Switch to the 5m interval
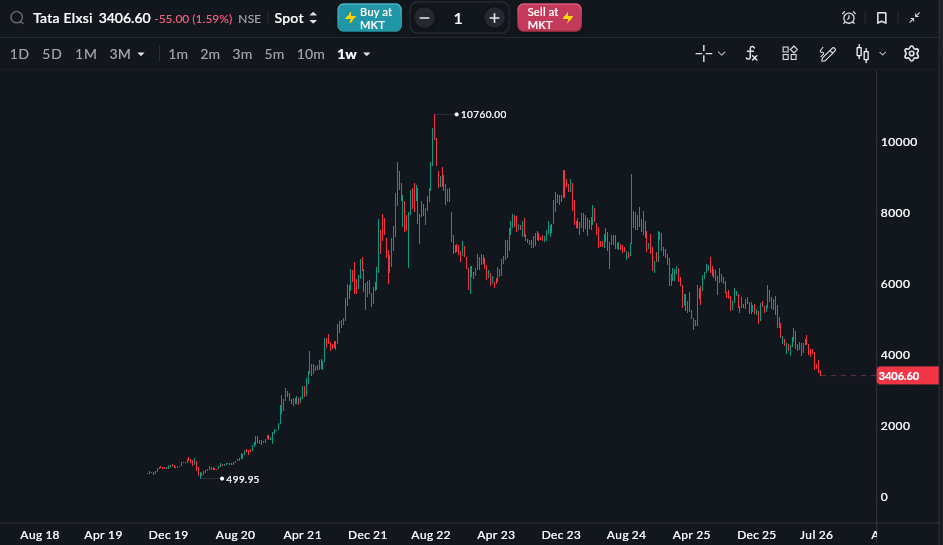 tap(274, 54)
